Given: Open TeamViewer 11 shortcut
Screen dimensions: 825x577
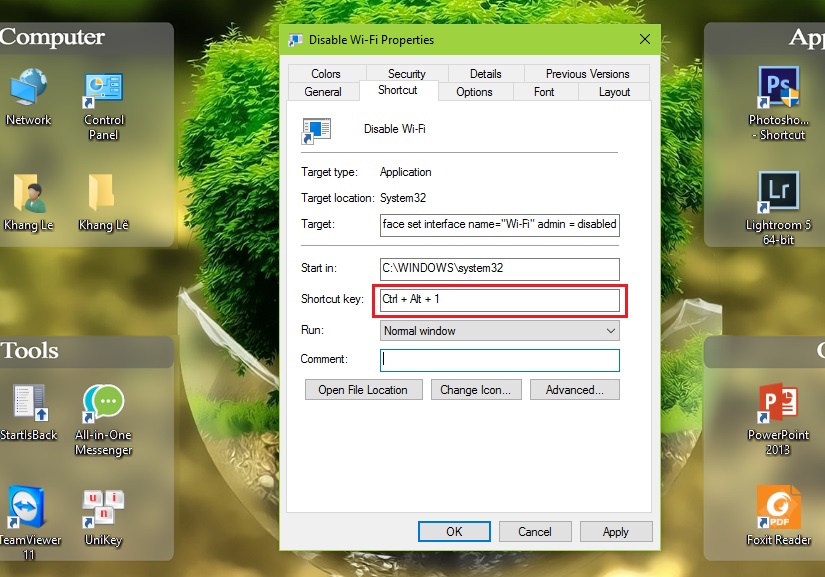Looking at the screenshot, I should 27,523.
